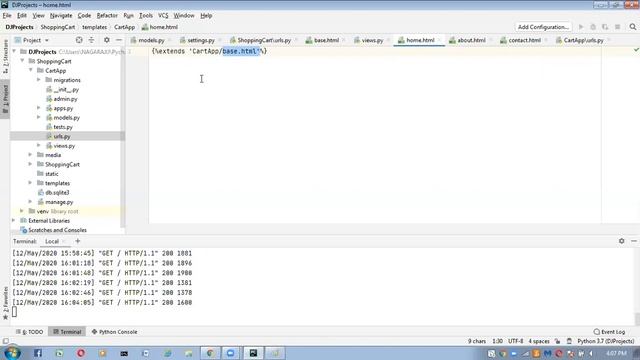This screenshot has width=640, height=360.
Task: Click the 1:30 cursor position status
Action: (x=498, y=341)
